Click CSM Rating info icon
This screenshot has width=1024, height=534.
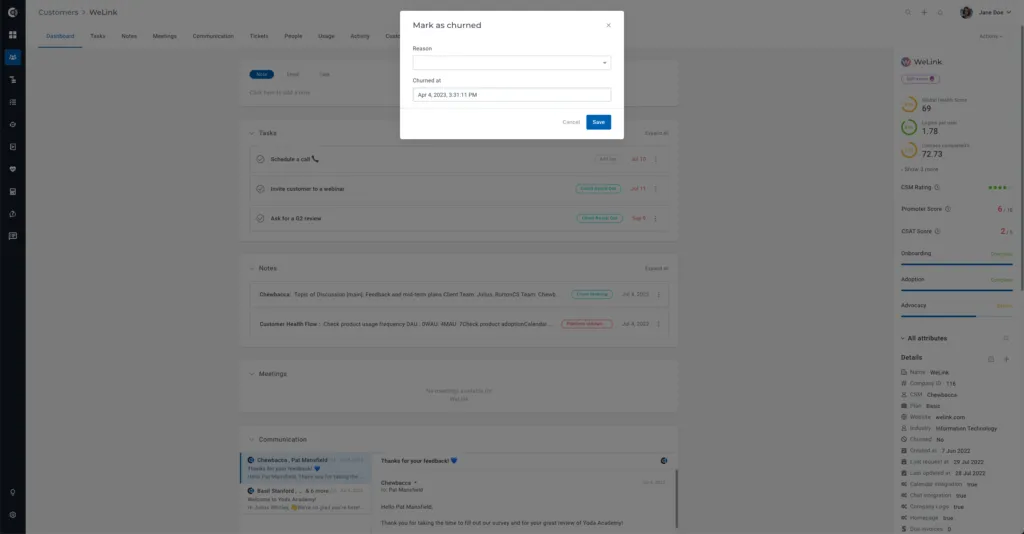(936, 187)
